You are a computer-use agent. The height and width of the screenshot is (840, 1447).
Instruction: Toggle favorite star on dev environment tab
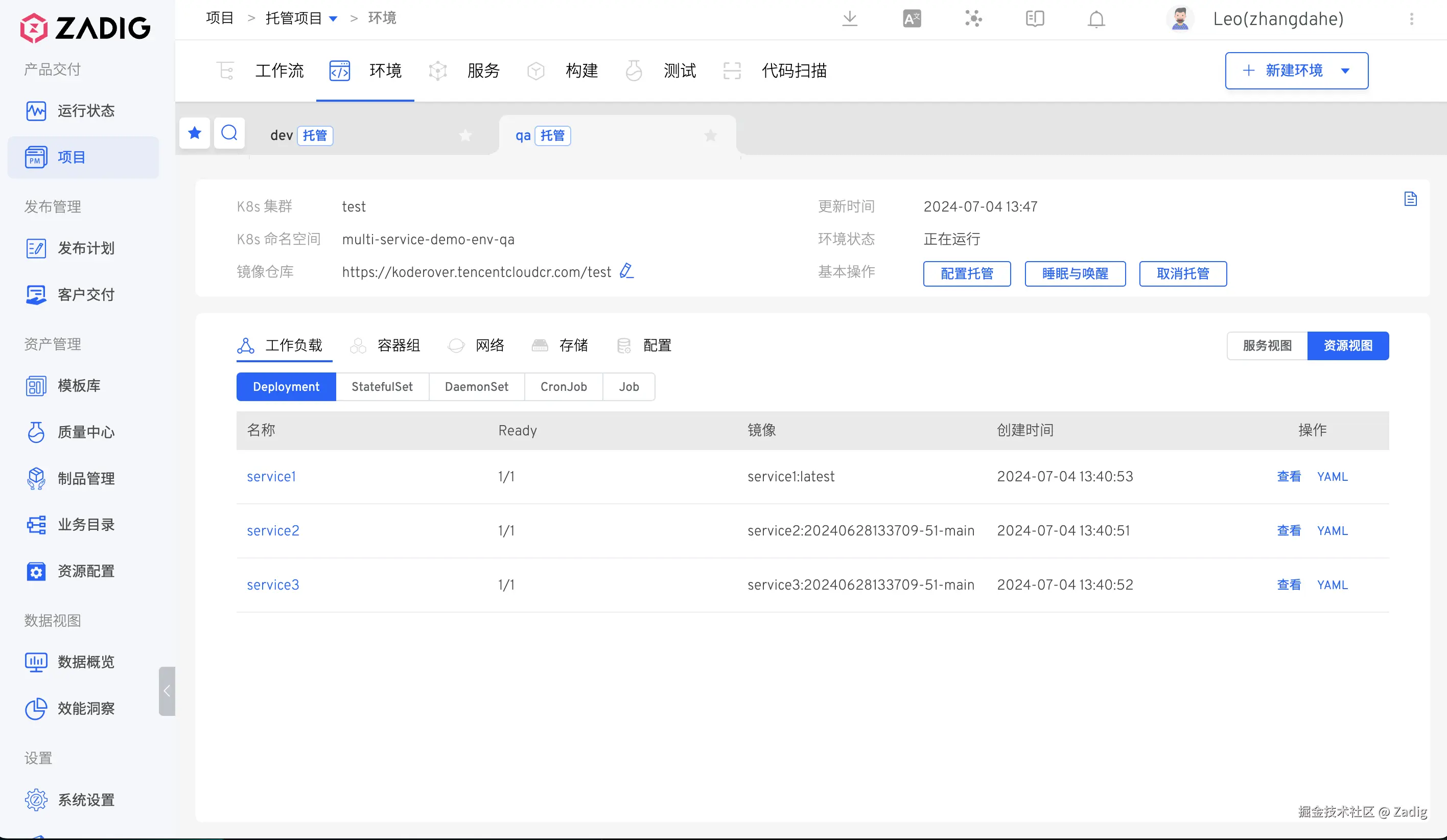click(465, 135)
